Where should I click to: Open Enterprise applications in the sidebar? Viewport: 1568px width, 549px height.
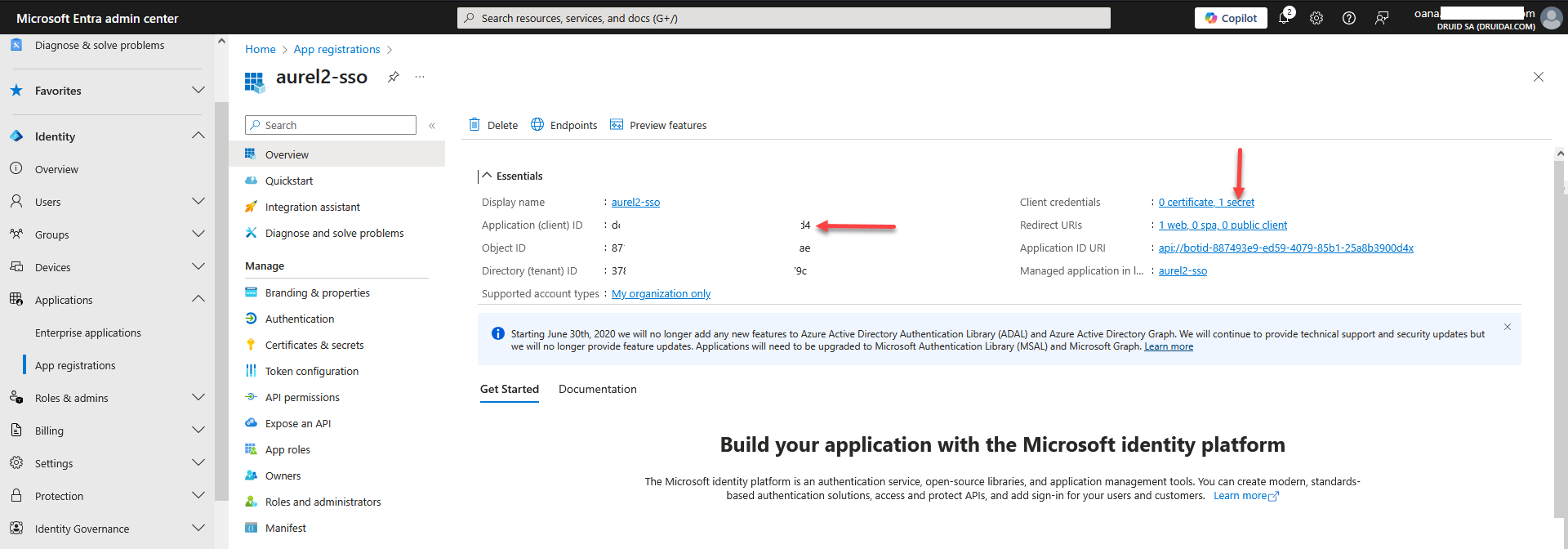(x=88, y=333)
